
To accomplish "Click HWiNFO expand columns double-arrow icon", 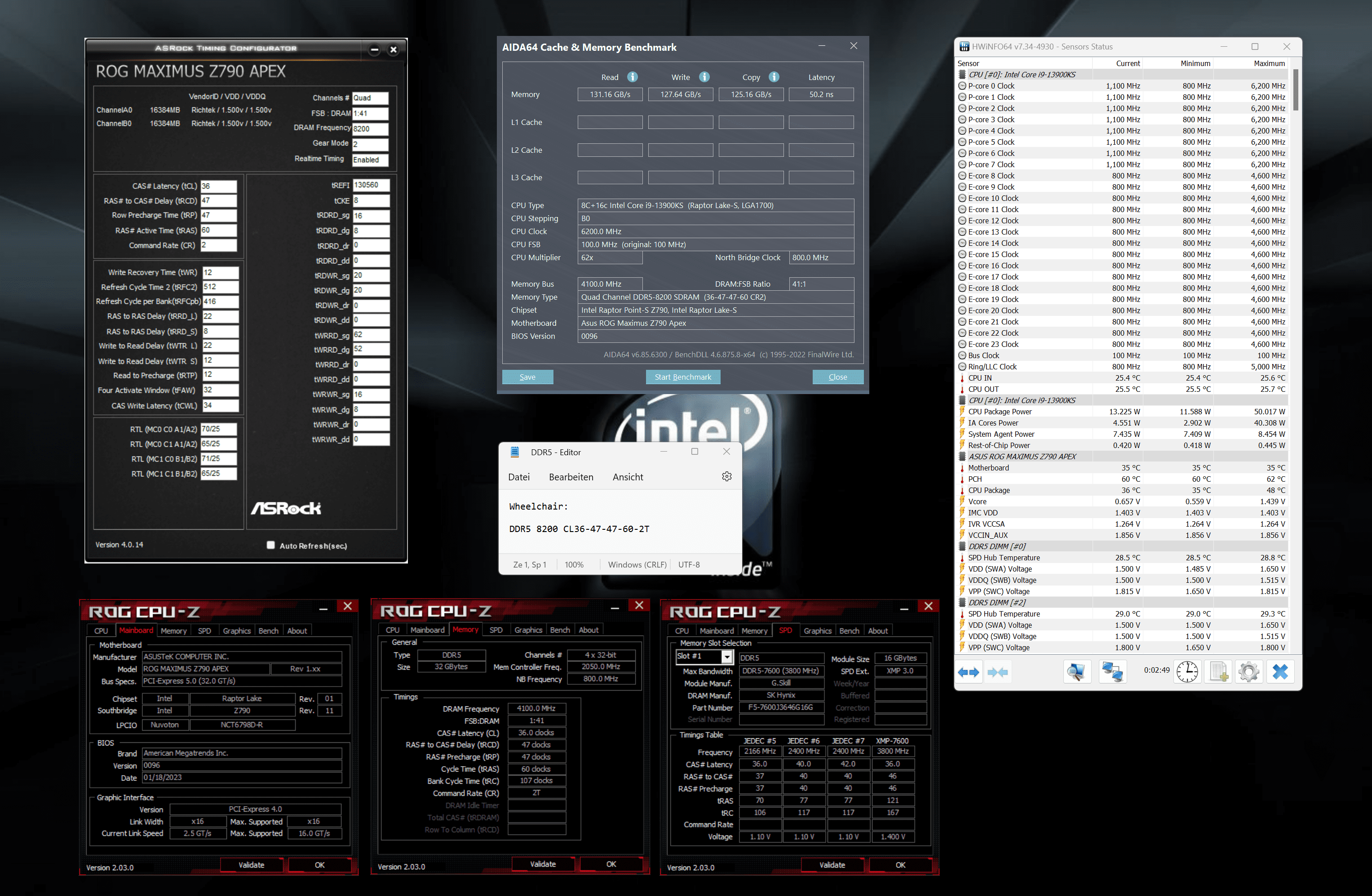I will [968, 672].
